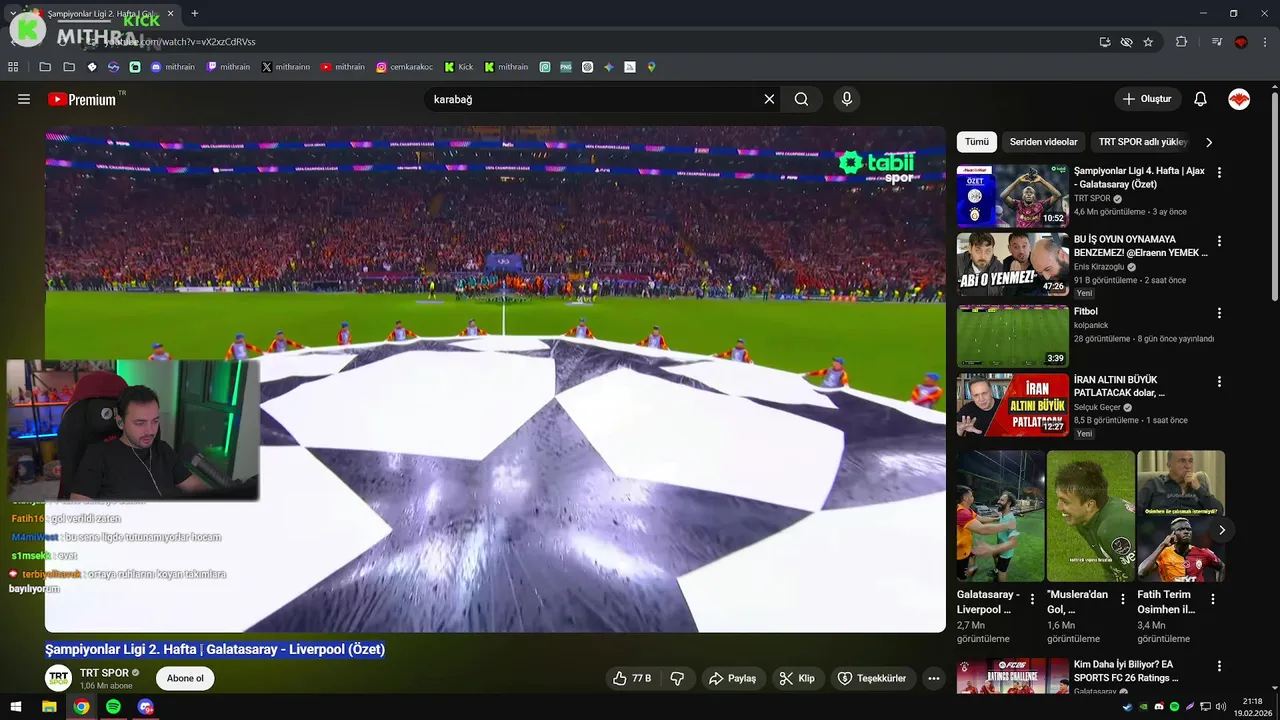Open YouTube notifications bell
Image resolution: width=1280 pixels, height=720 pixels.
pyautogui.click(x=1200, y=99)
